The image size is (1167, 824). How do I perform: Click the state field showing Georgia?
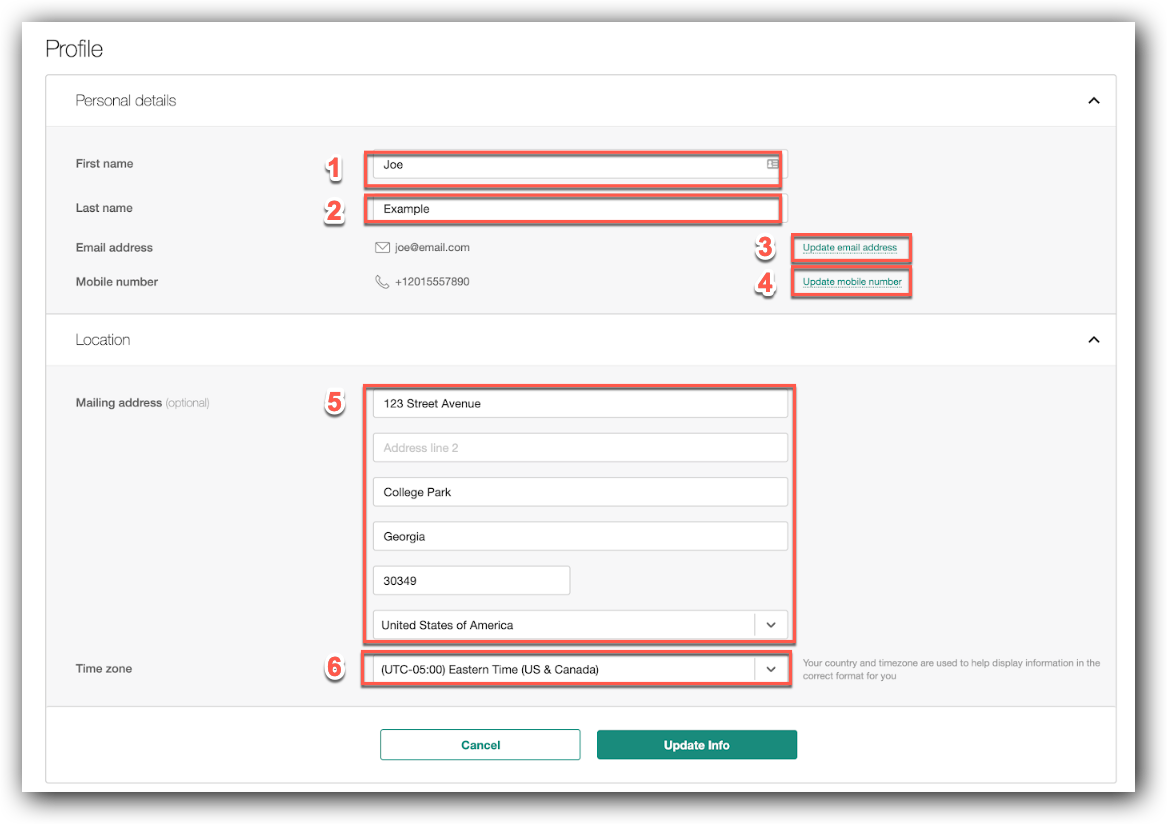click(x=560, y=535)
